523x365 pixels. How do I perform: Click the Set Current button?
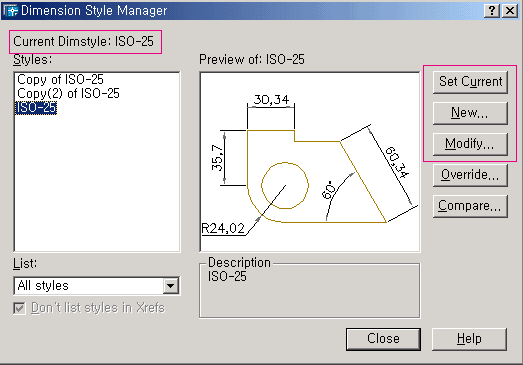tap(470, 82)
